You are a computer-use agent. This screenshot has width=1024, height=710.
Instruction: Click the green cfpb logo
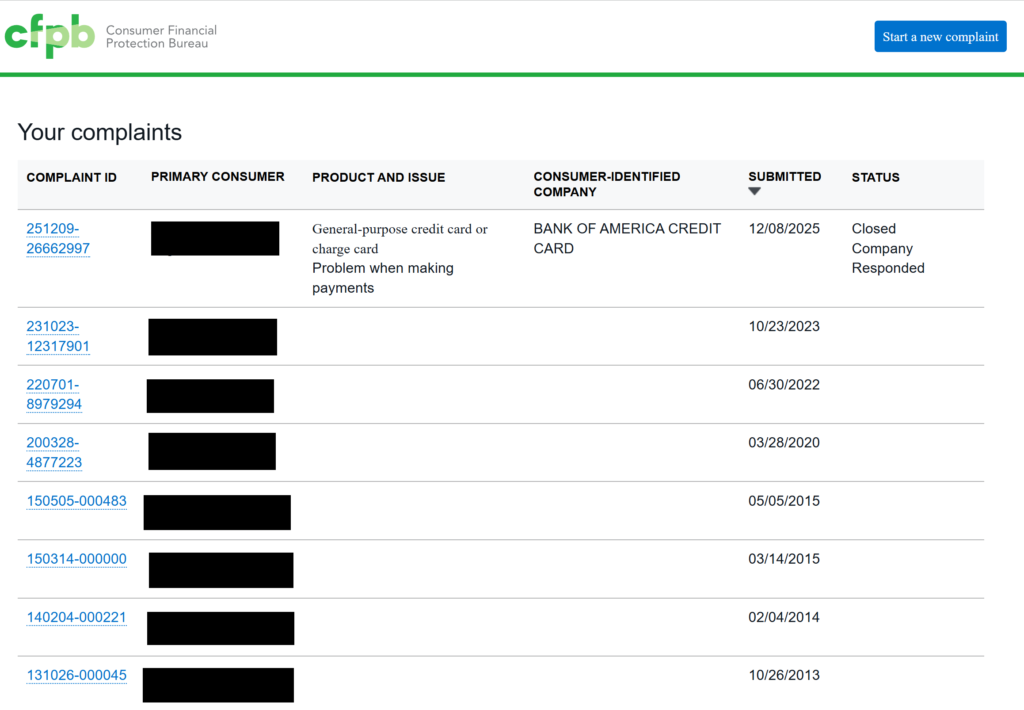tap(50, 36)
